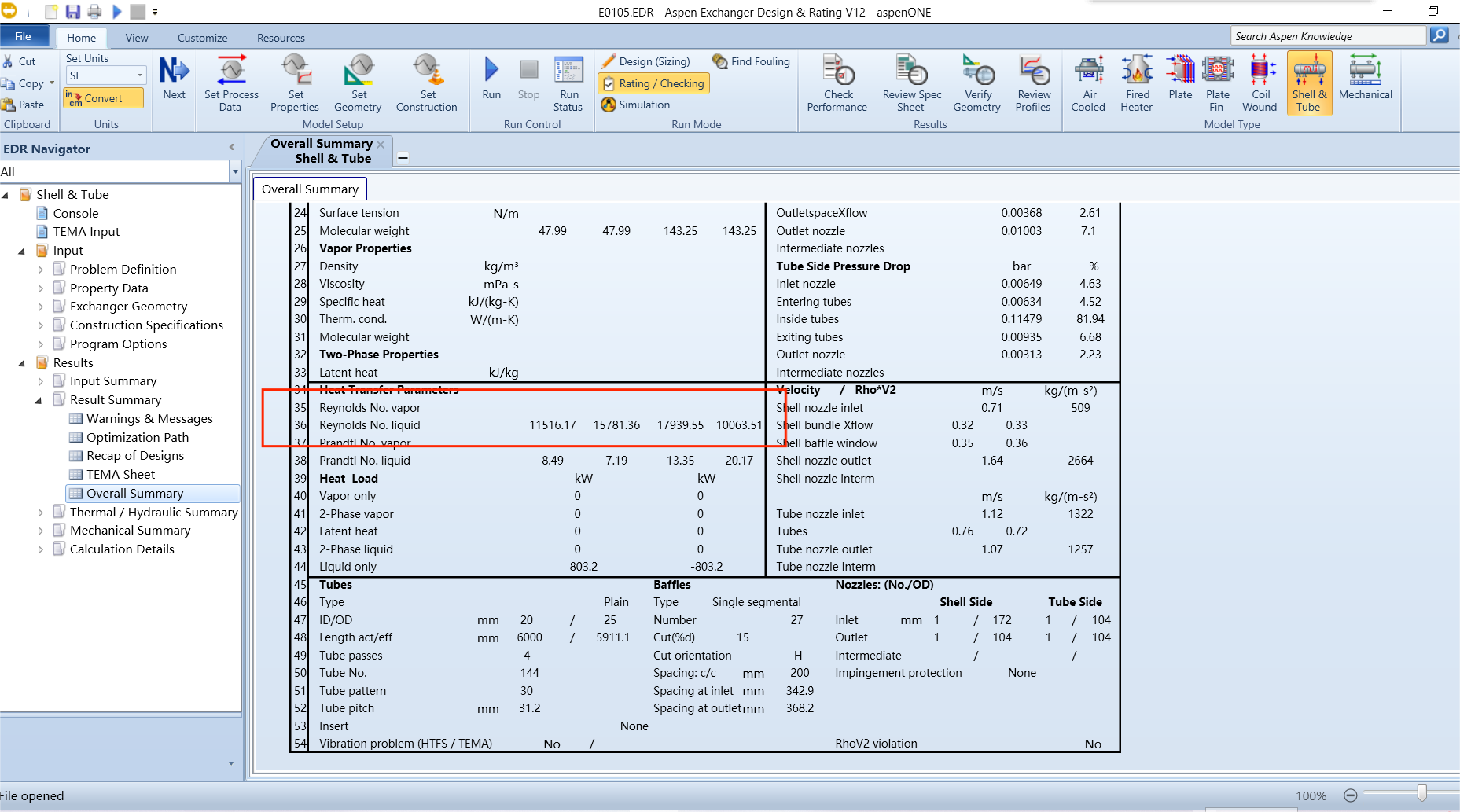This screenshot has width=1460, height=812.
Task: Open the File menu
Action: (x=24, y=36)
